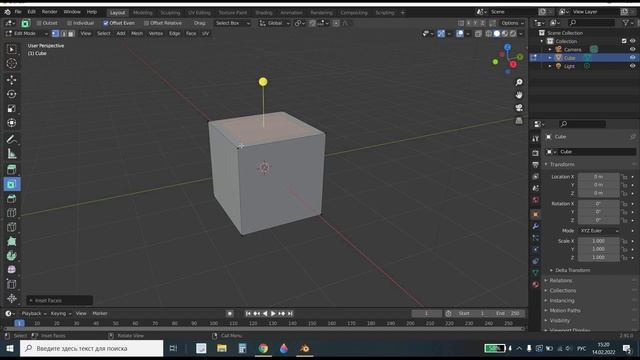Activate the Rotate tool
The height and width of the screenshot is (360, 640).
pyautogui.click(x=11, y=94)
